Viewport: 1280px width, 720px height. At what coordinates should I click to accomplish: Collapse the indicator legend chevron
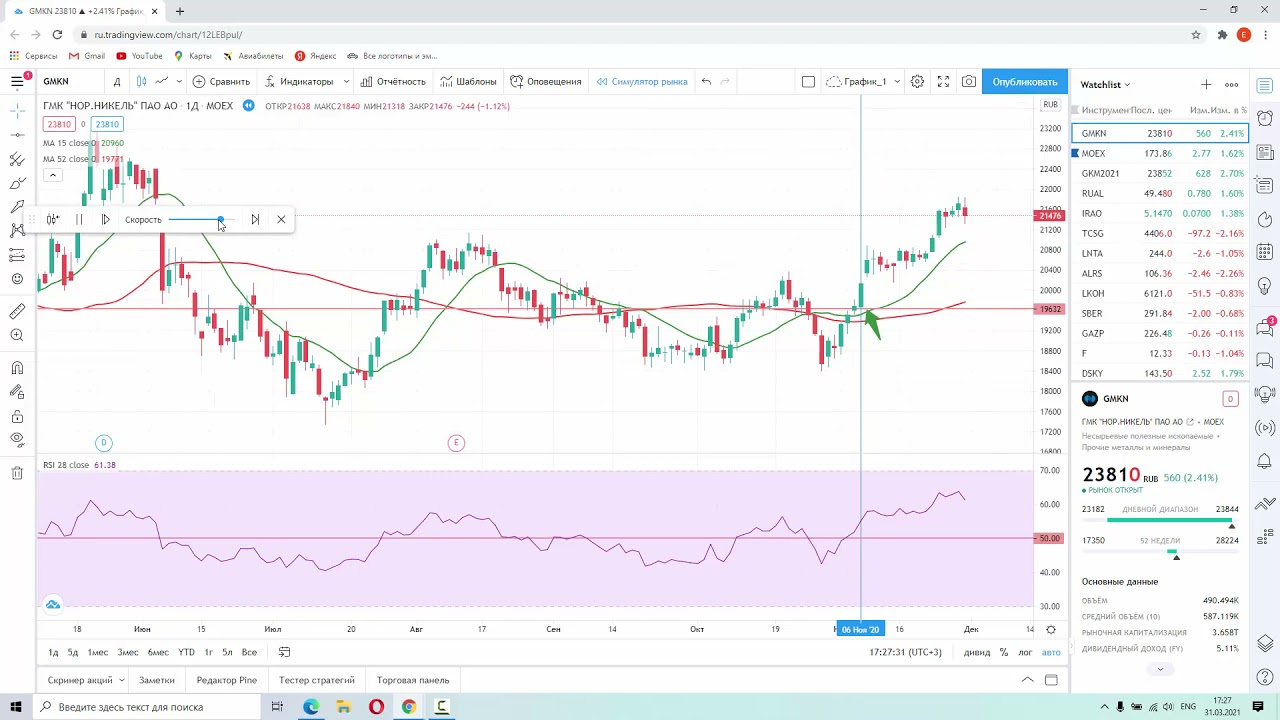[52, 175]
